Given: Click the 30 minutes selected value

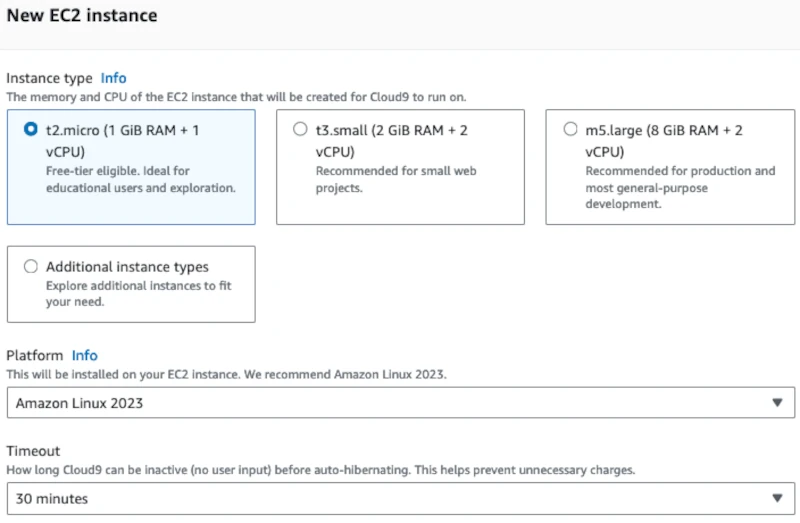Looking at the screenshot, I should [52, 498].
